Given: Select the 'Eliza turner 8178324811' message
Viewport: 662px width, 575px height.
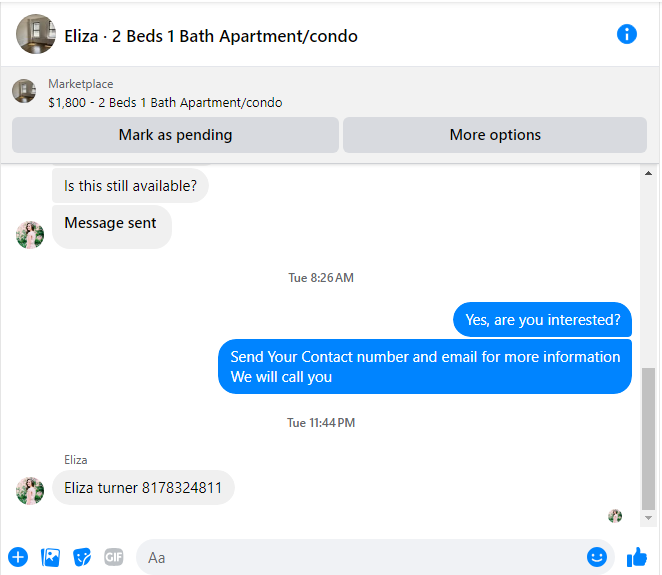Looking at the screenshot, I should (143, 488).
